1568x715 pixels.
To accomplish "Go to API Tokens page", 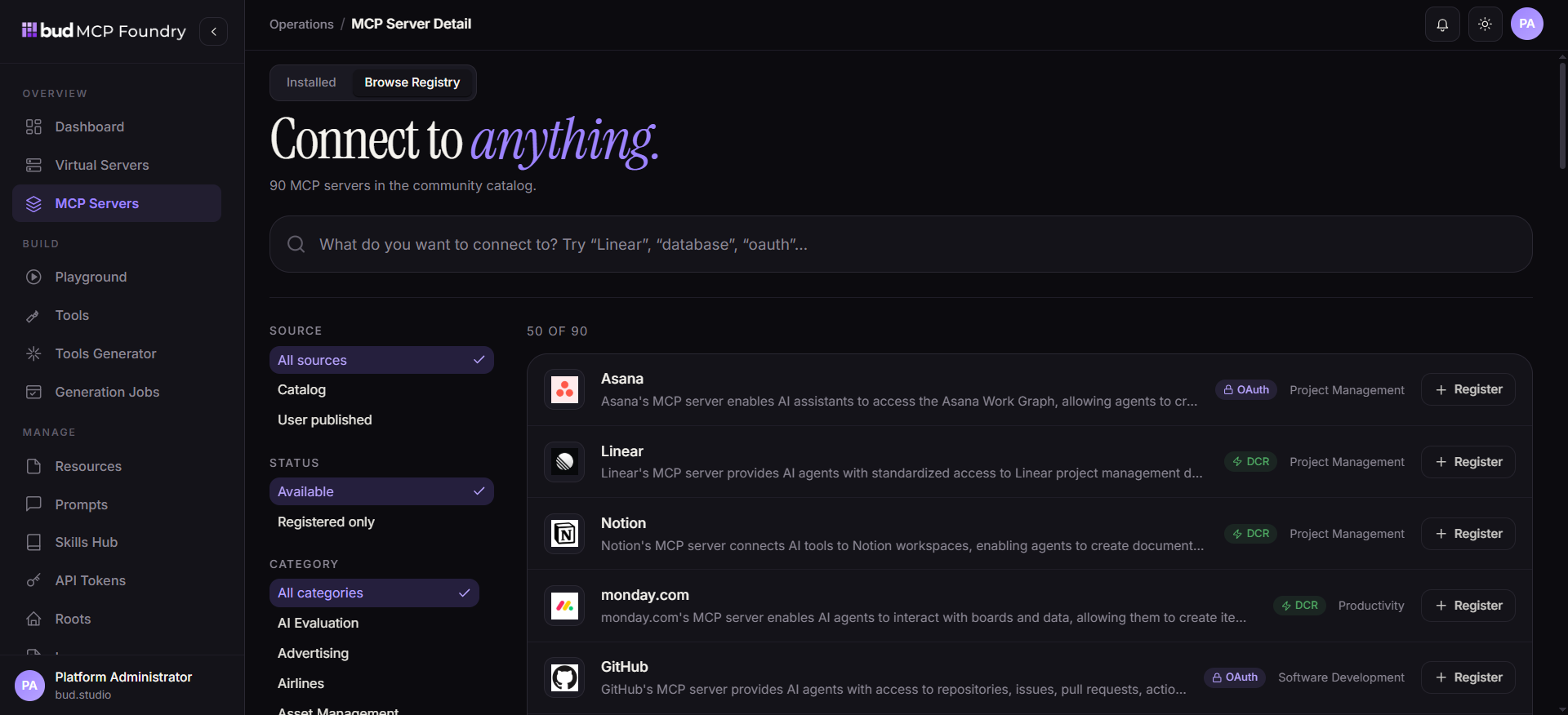I will [117, 580].
